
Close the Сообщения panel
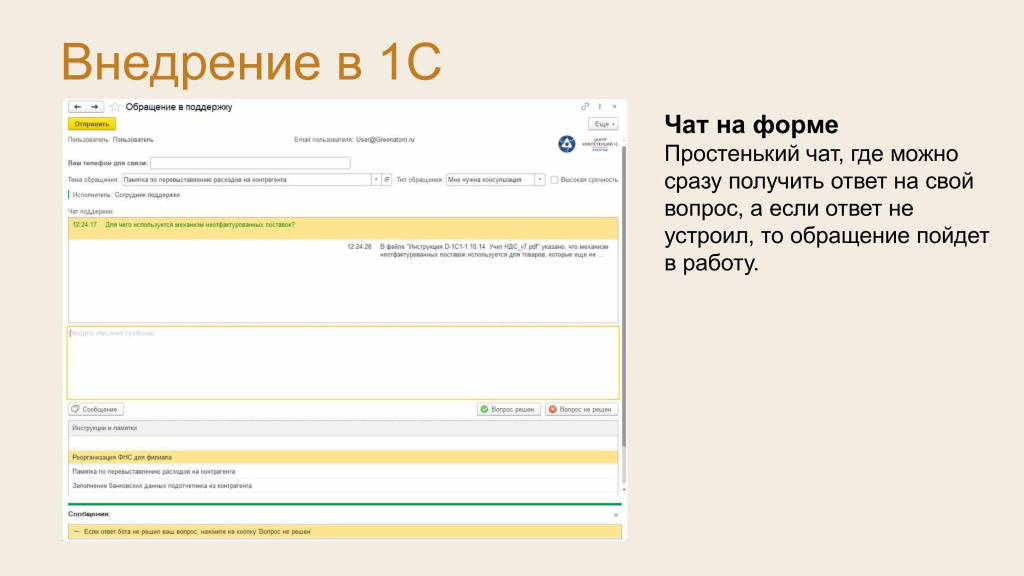tap(616, 515)
